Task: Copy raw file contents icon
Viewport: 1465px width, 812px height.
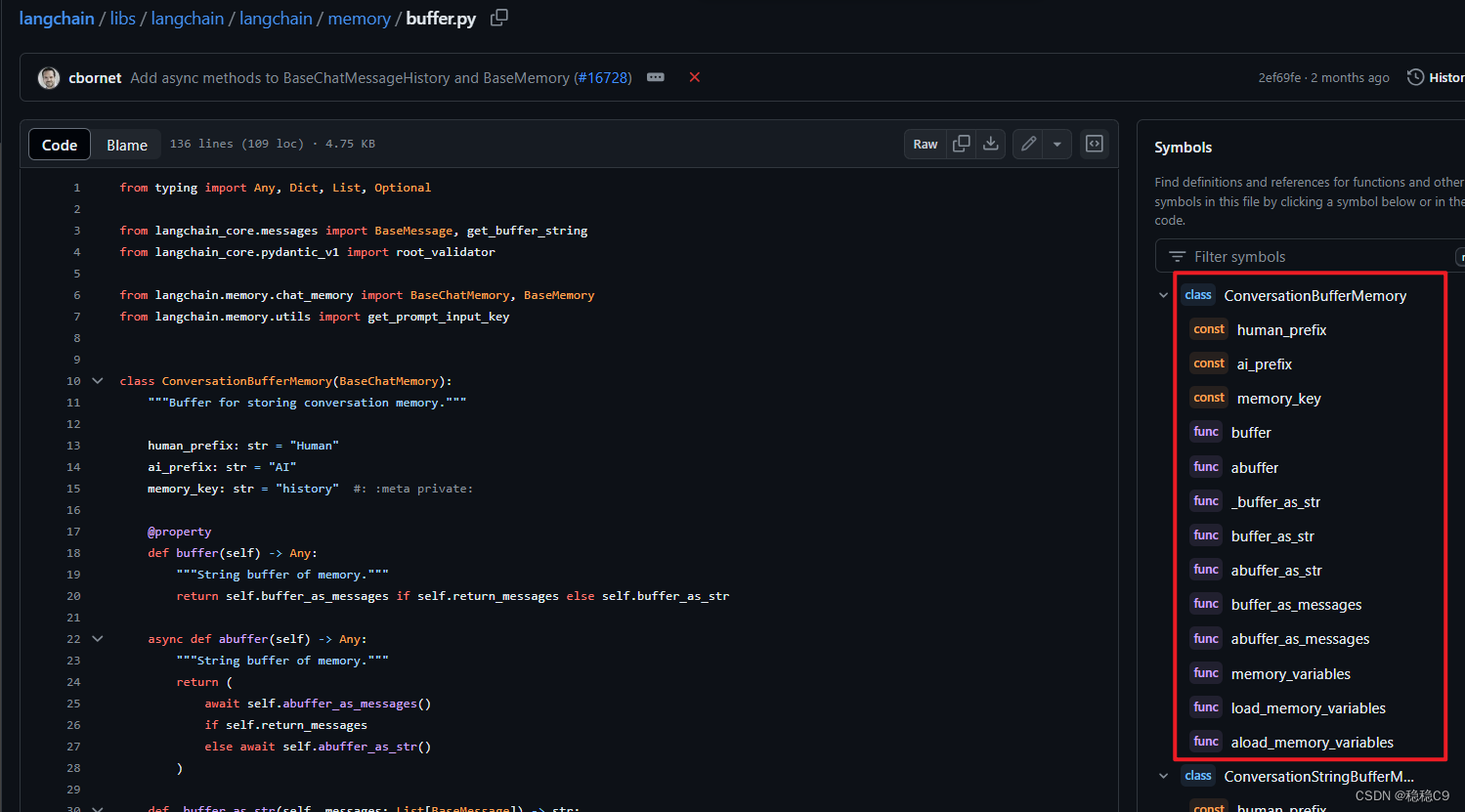Action: (x=962, y=144)
